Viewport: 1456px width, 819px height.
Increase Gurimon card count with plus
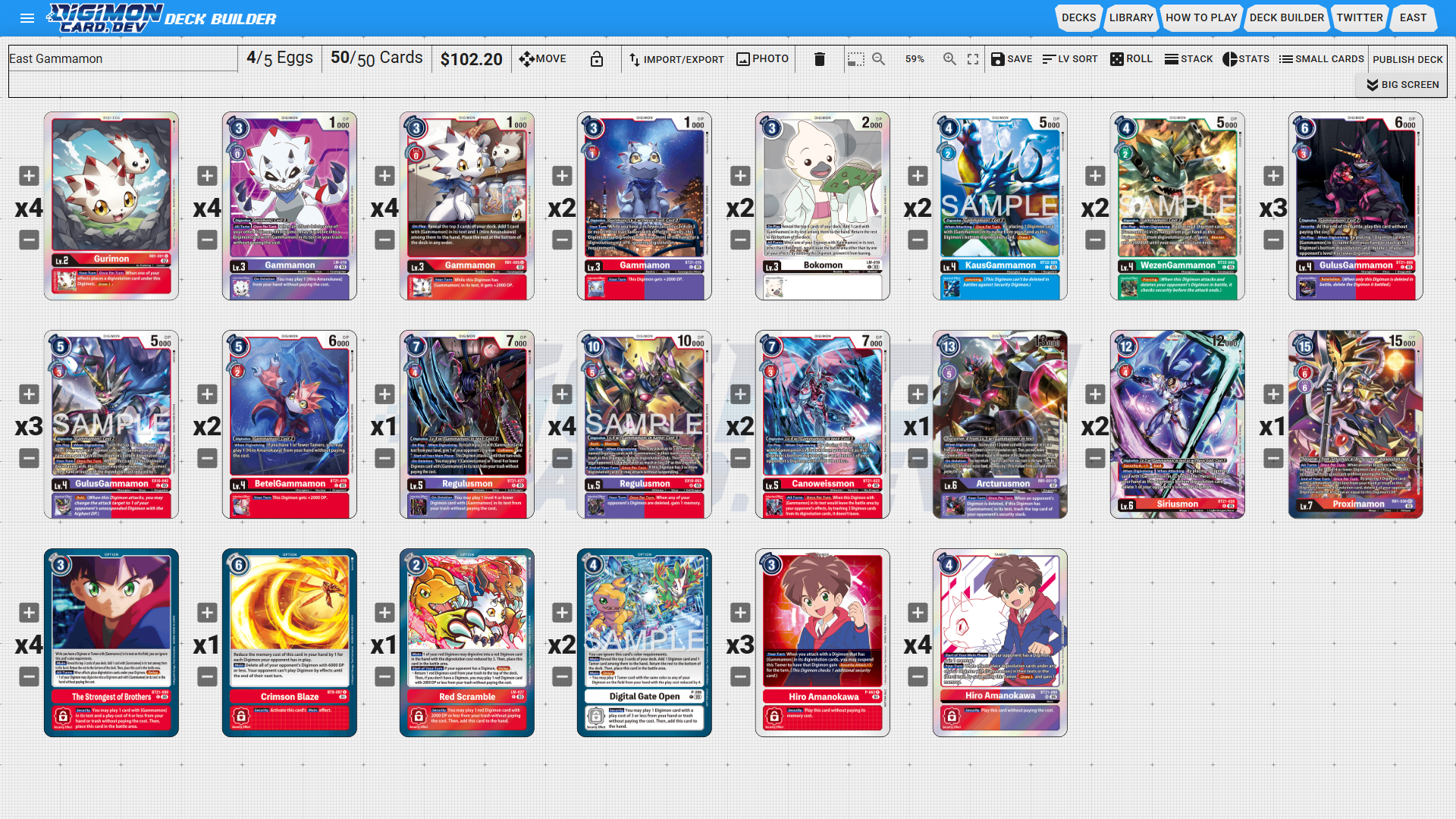pos(29,176)
